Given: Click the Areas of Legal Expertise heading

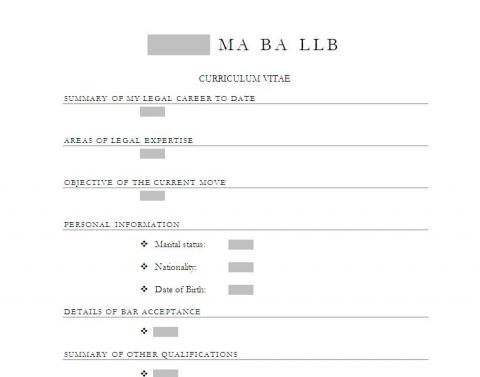Looking at the screenshot, I should click(128, 140).
